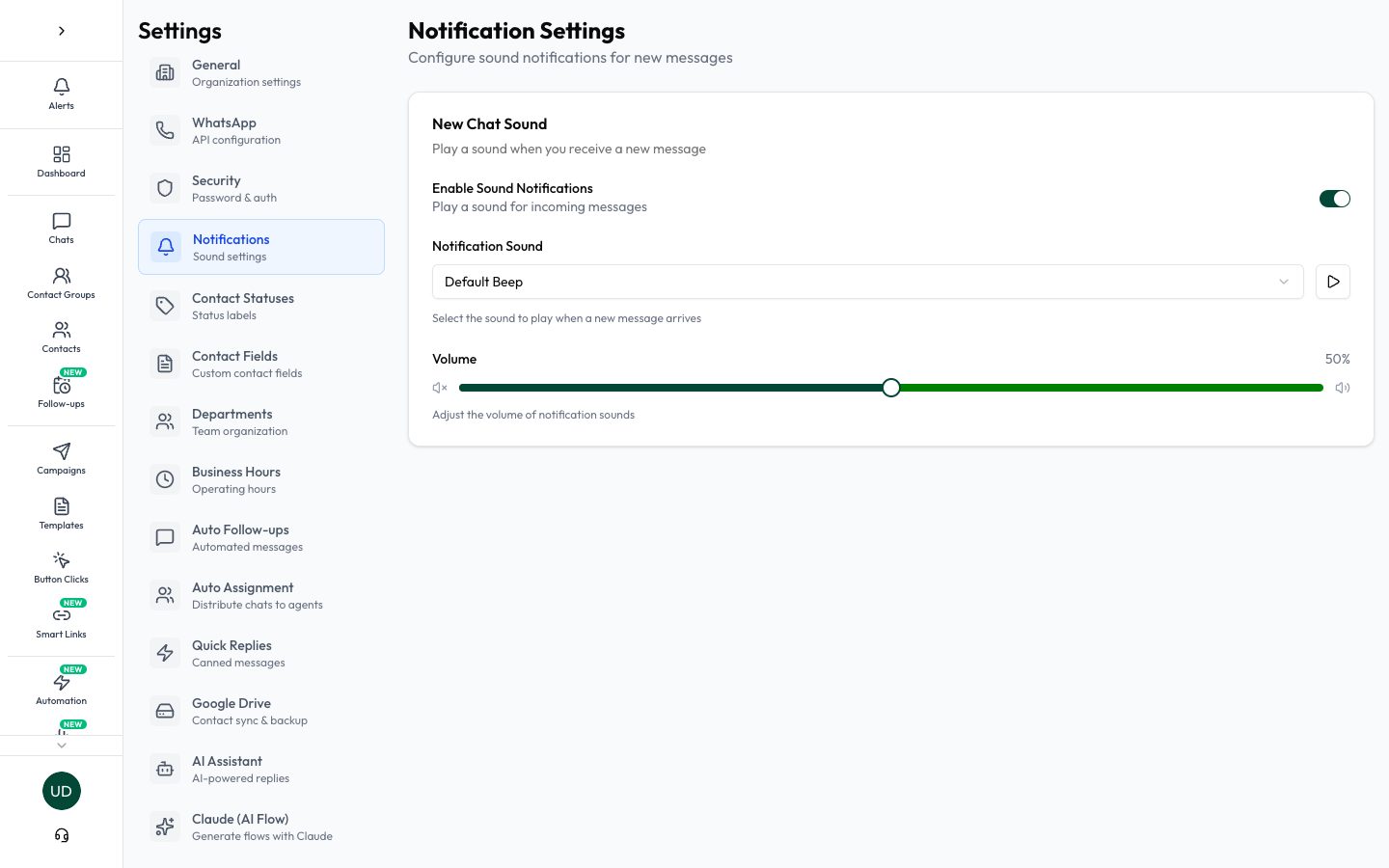Open Contact Fields settings

pos(261,364)
